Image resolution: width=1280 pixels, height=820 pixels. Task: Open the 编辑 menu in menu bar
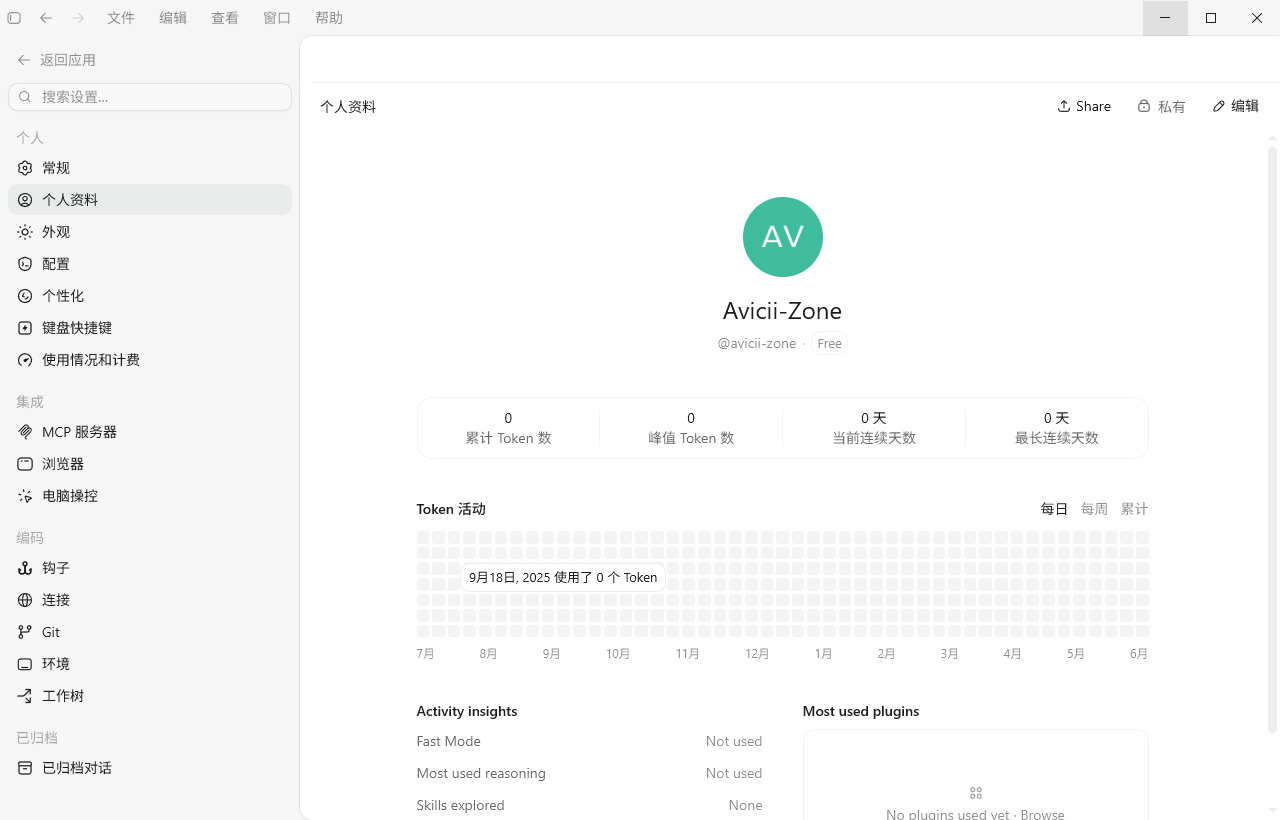point(173,18)
